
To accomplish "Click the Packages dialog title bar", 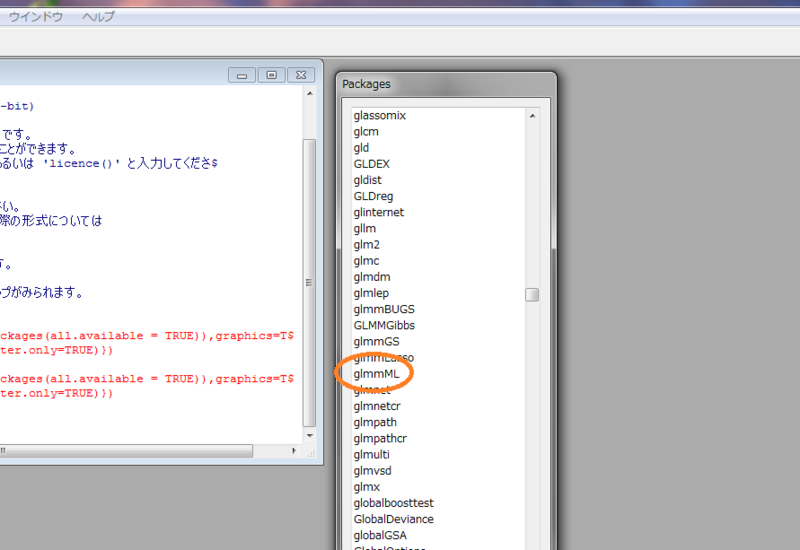I will [446, 84].
